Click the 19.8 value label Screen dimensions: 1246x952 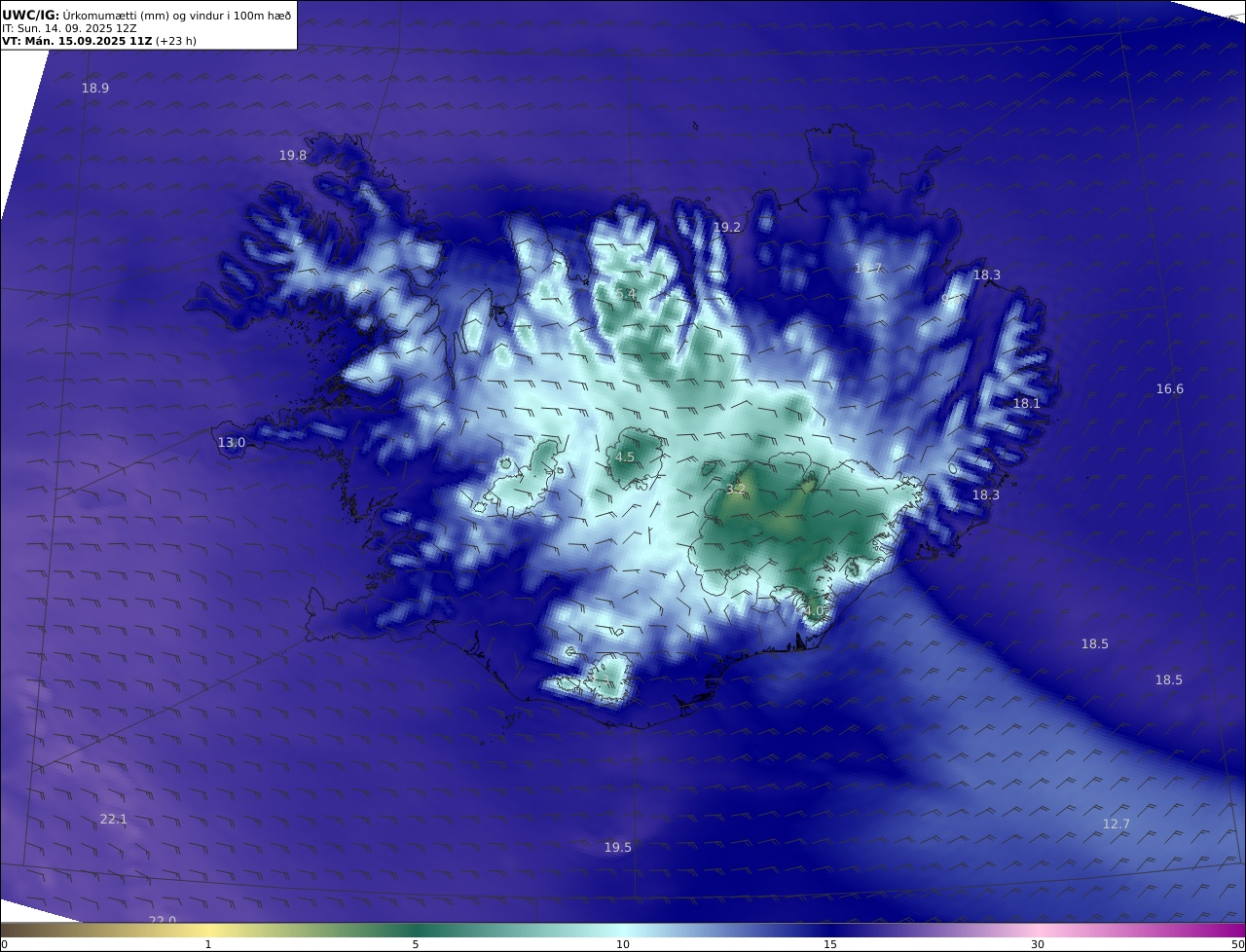point(293,155)
